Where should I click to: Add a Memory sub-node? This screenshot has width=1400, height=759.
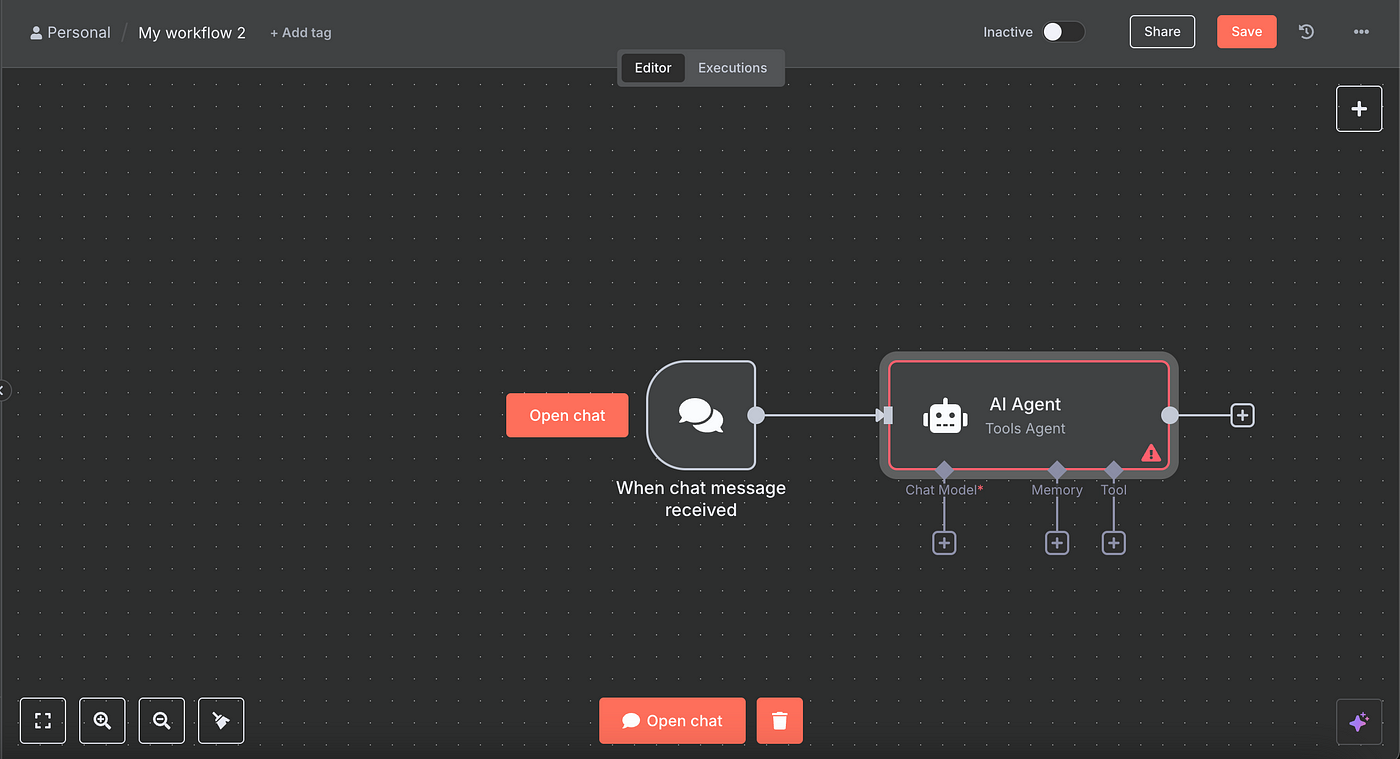click(1057, 543)
